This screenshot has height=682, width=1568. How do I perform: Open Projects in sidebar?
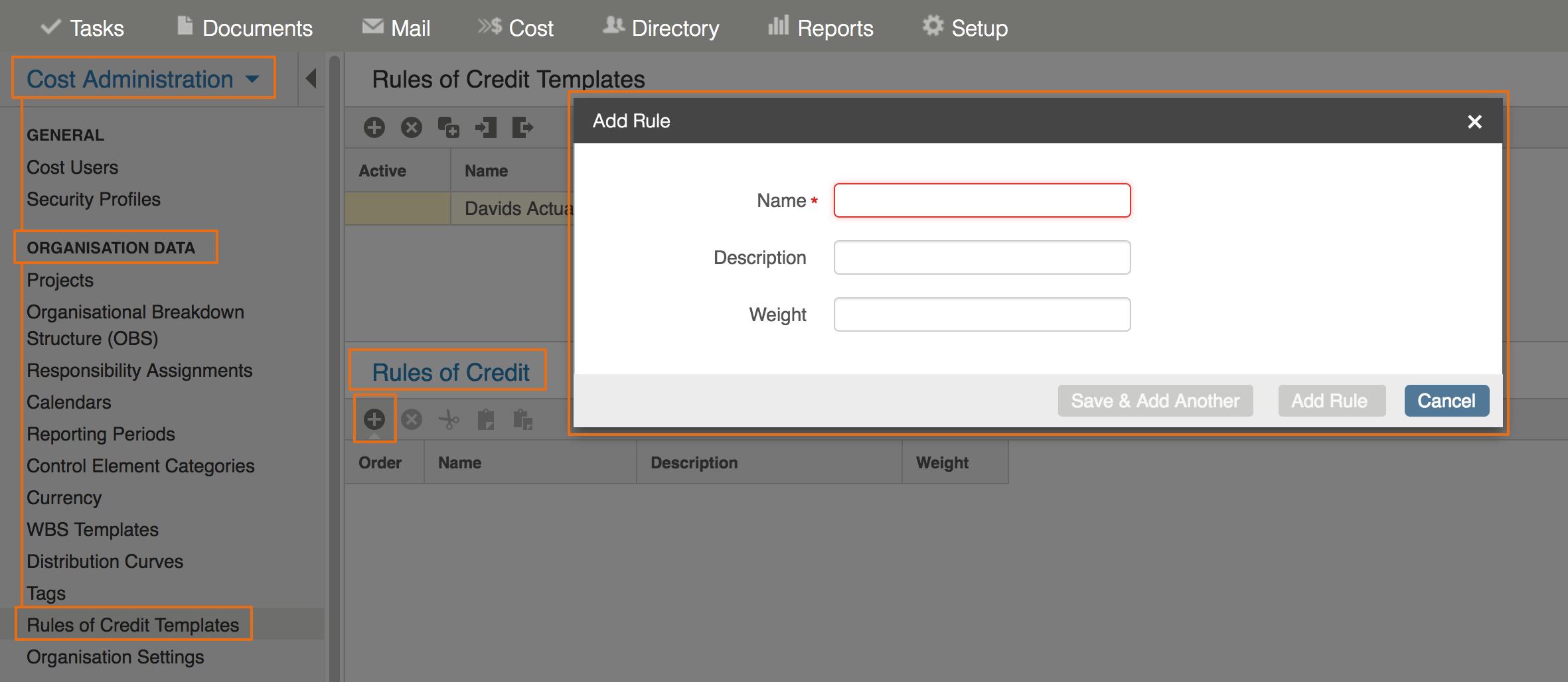(x=60, y=280)
